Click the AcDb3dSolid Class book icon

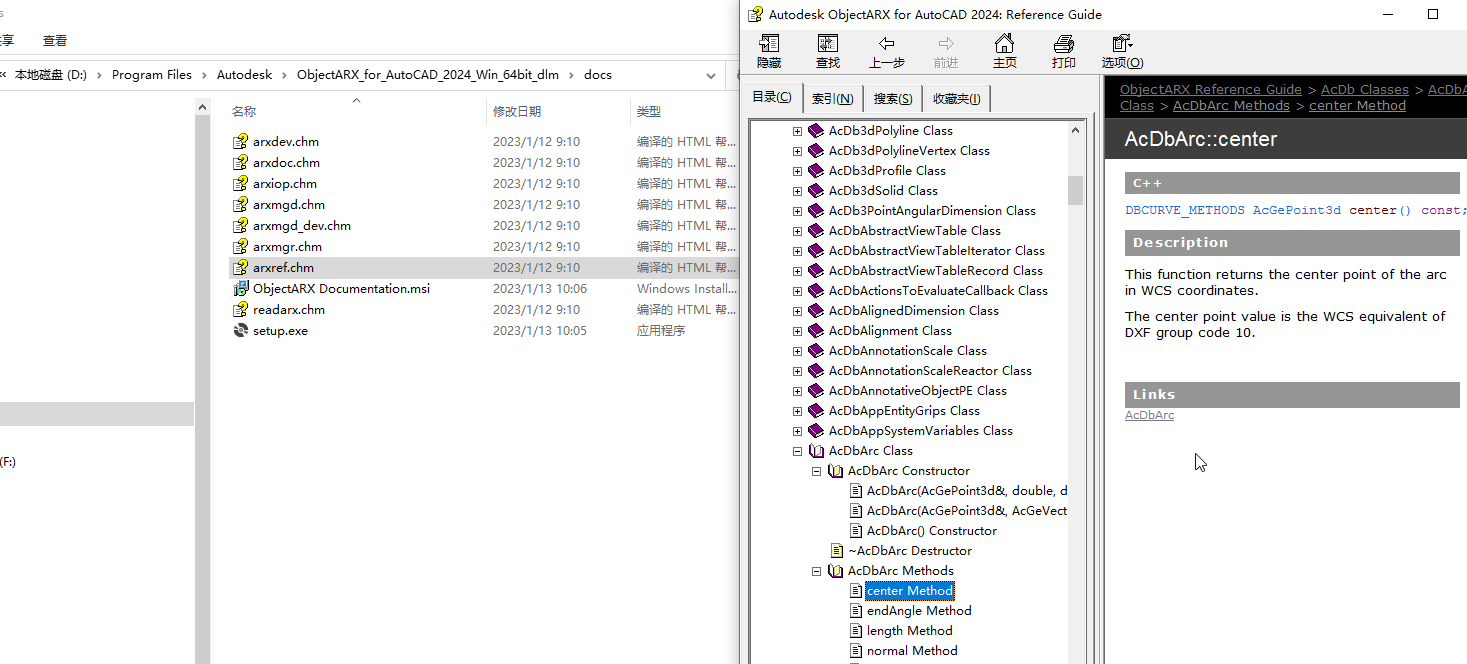816,191
